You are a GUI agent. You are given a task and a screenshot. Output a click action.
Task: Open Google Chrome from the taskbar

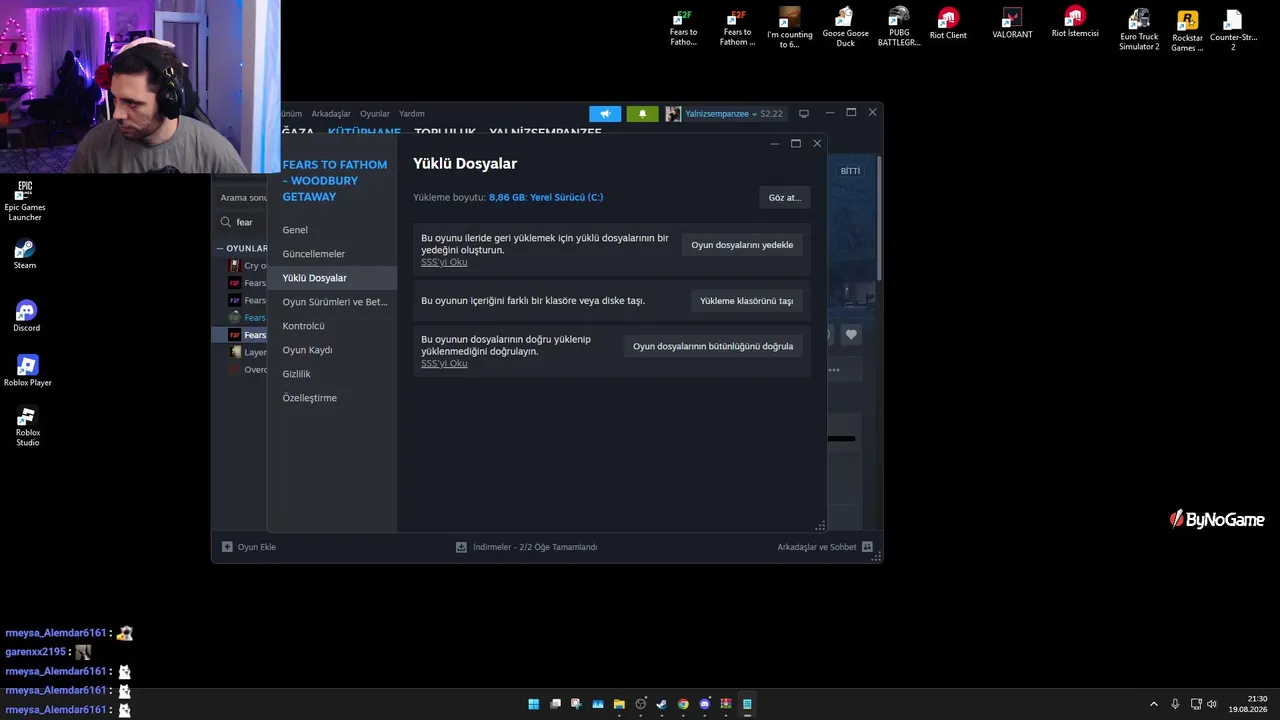tap(683, 704)
